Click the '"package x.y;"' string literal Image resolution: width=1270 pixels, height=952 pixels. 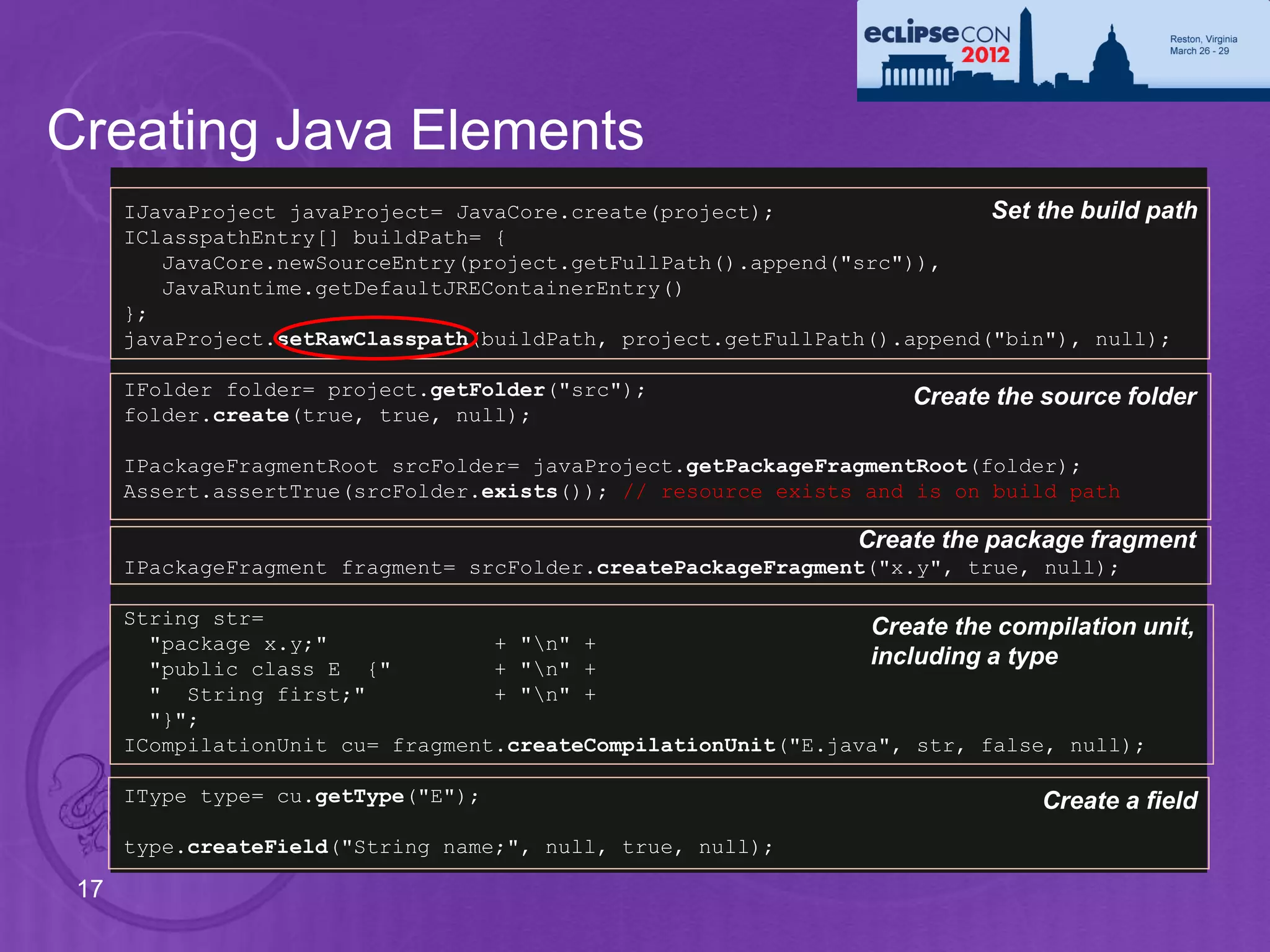click(x=238, y=644)
